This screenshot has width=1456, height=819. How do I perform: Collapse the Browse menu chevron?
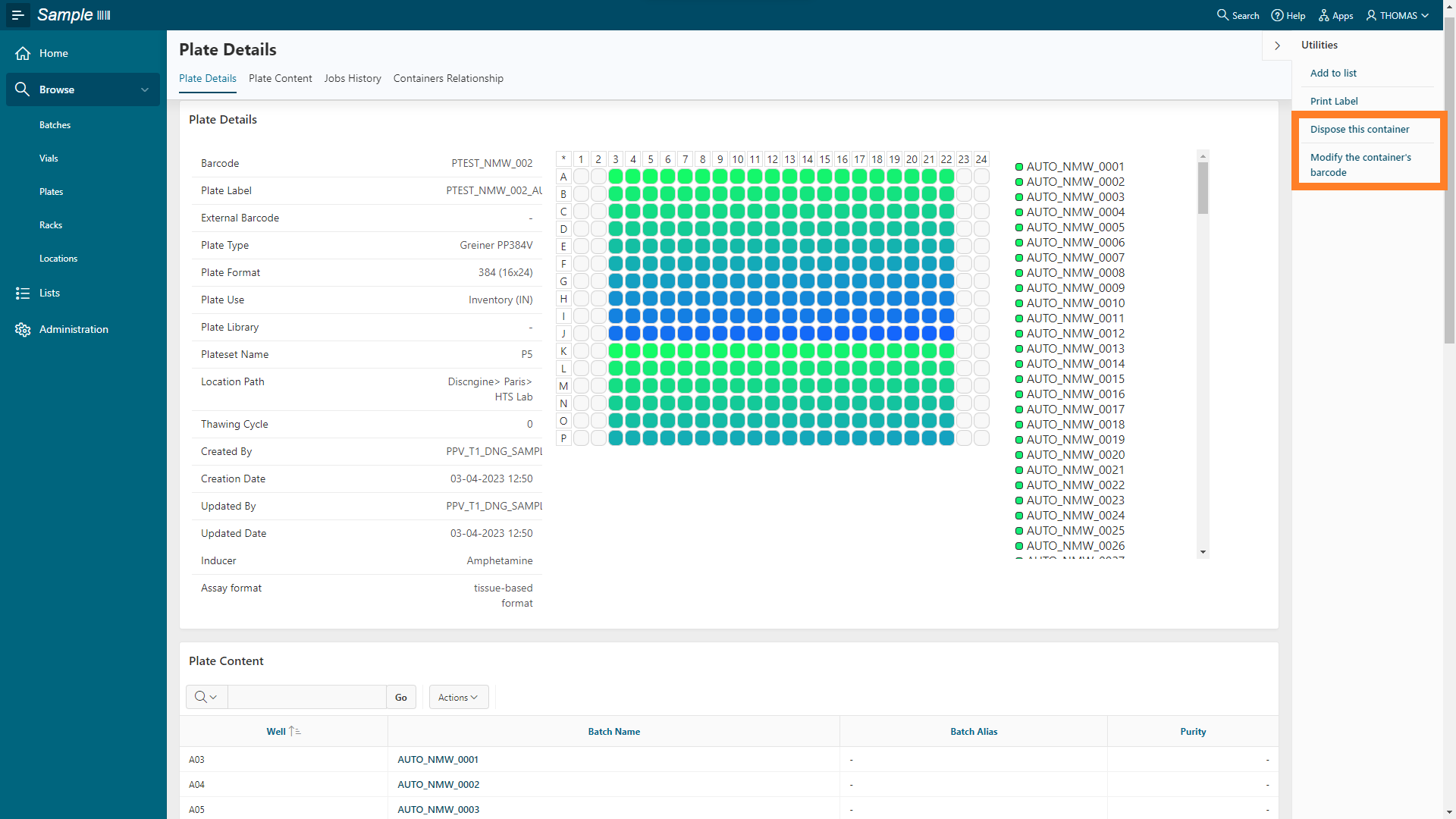(x=145, y=89)
